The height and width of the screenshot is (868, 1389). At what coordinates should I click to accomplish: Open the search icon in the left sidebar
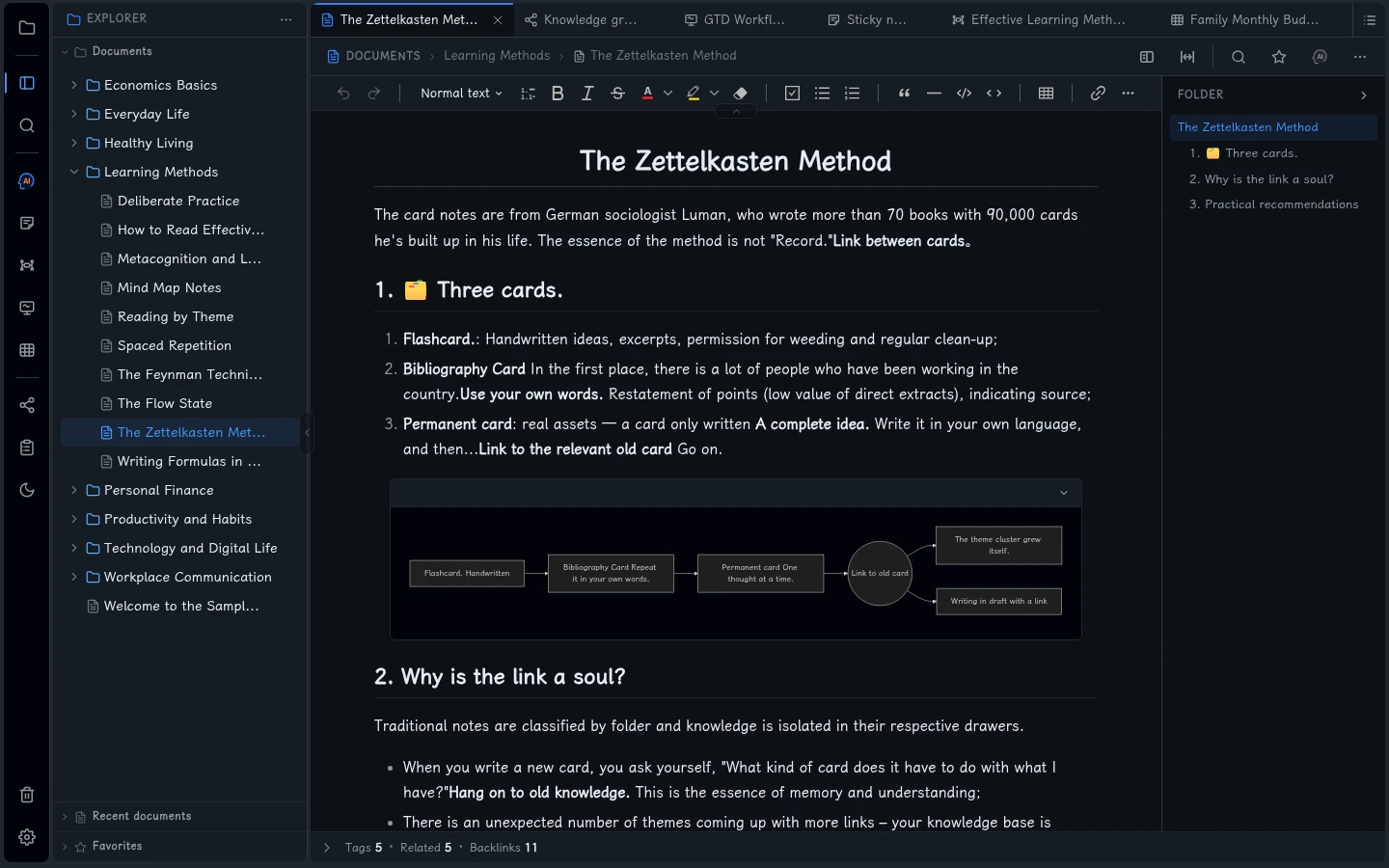pos(27,125)
